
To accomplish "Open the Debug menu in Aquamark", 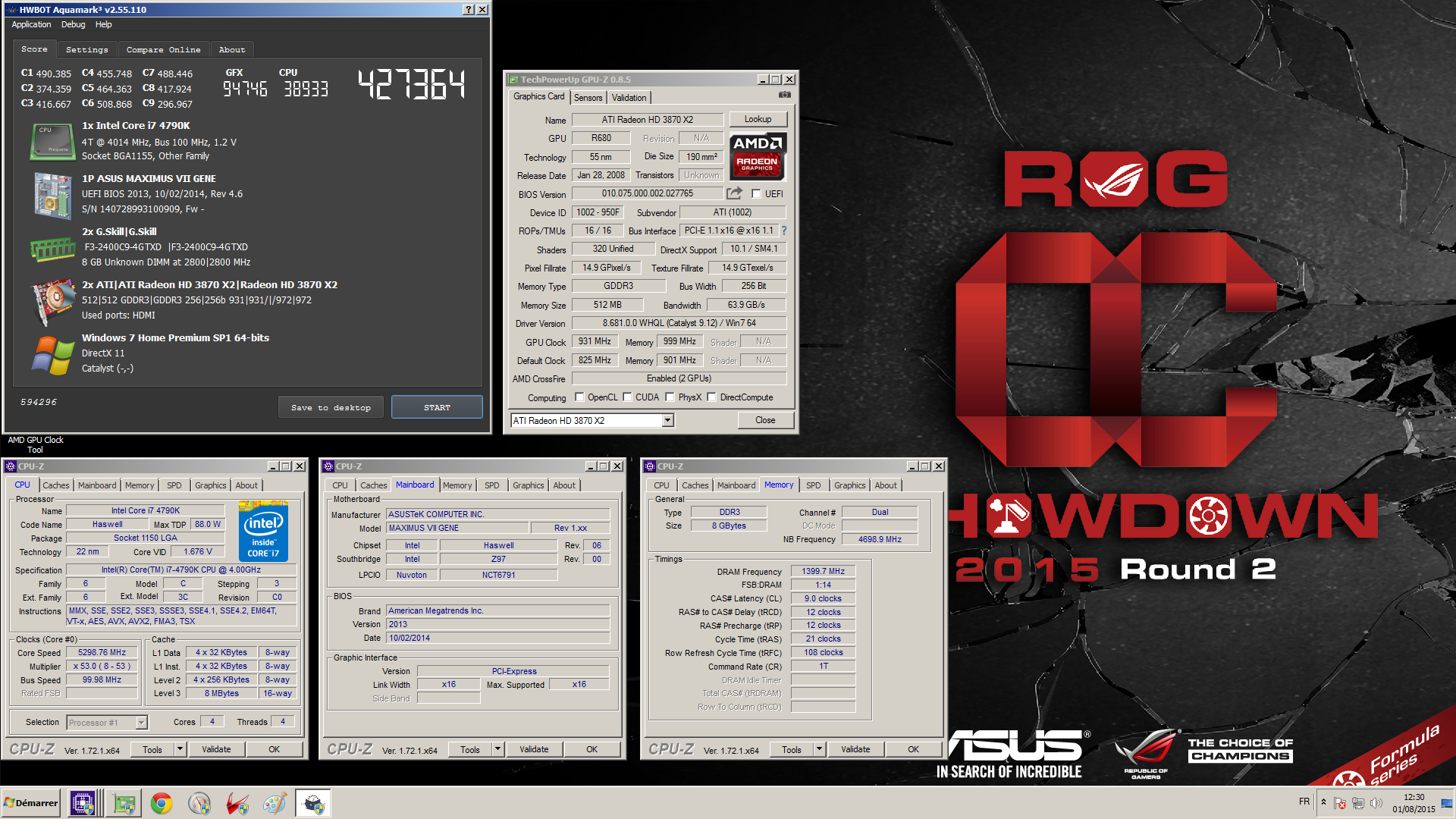I will coord(74,24).
